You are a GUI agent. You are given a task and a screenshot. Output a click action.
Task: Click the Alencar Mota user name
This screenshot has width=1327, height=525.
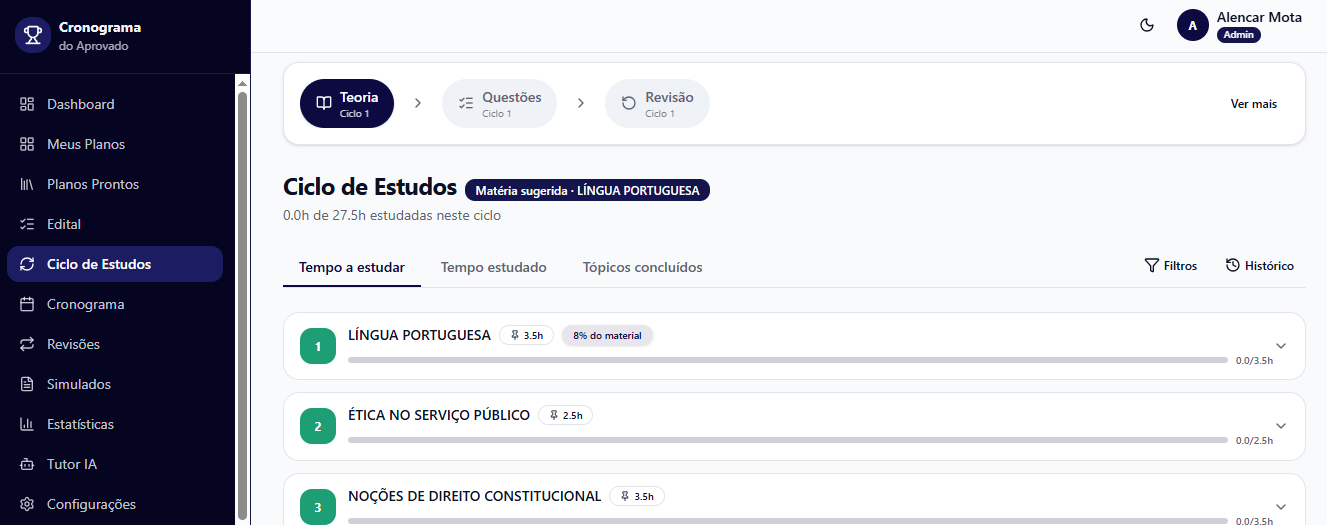1259,17
